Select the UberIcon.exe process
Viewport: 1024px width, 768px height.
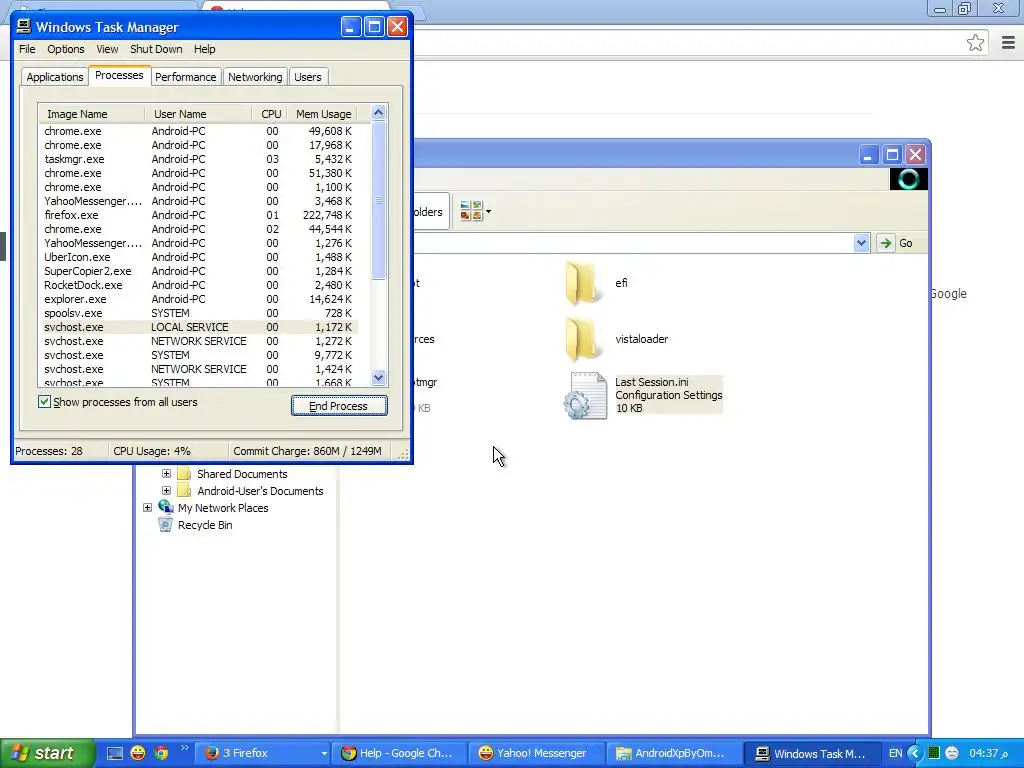198,257
